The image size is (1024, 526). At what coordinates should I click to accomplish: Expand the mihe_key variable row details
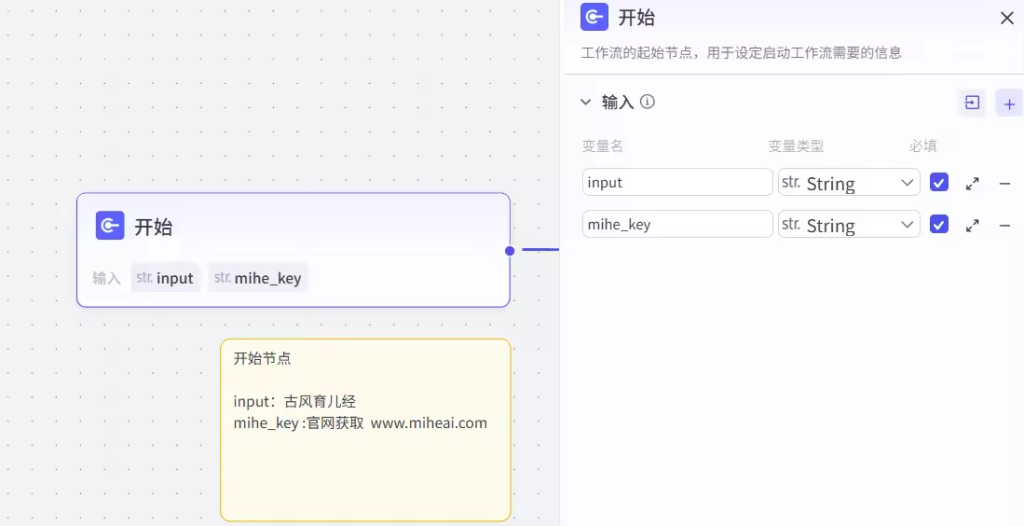(x=972, y=225)
